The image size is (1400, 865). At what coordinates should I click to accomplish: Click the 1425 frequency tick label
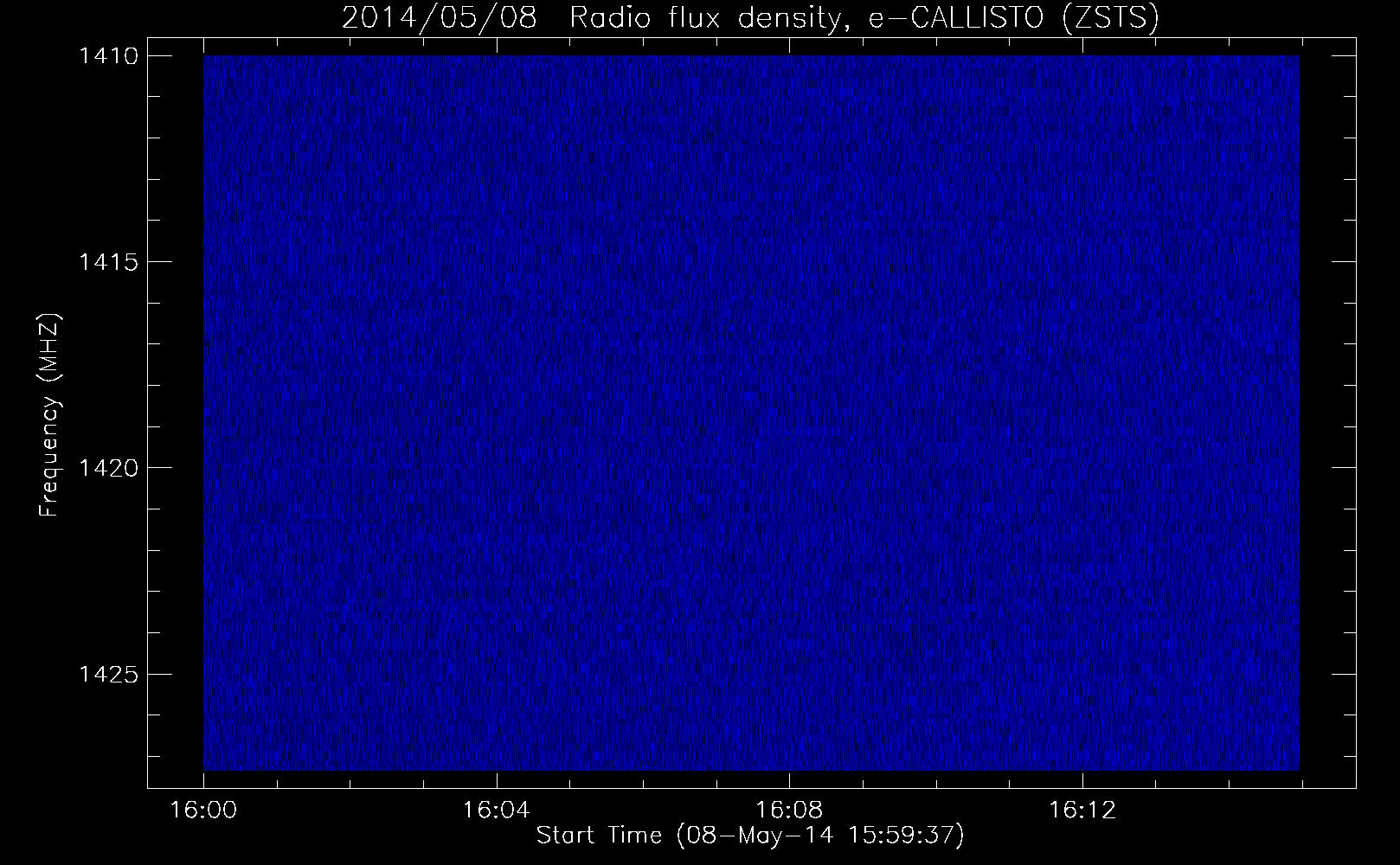click(x=108, y=674)
